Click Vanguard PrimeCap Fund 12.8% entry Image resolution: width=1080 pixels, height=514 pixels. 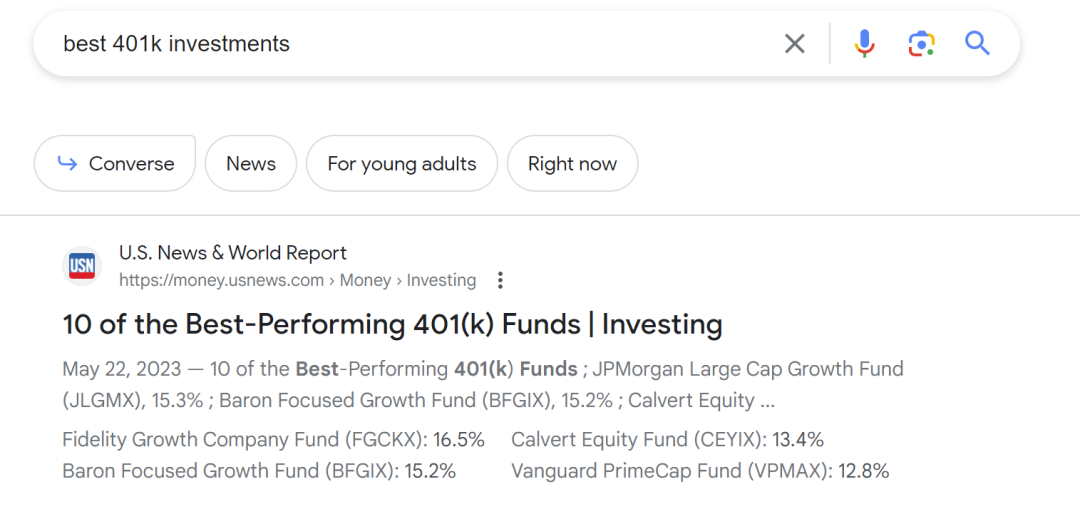point(700,471)
